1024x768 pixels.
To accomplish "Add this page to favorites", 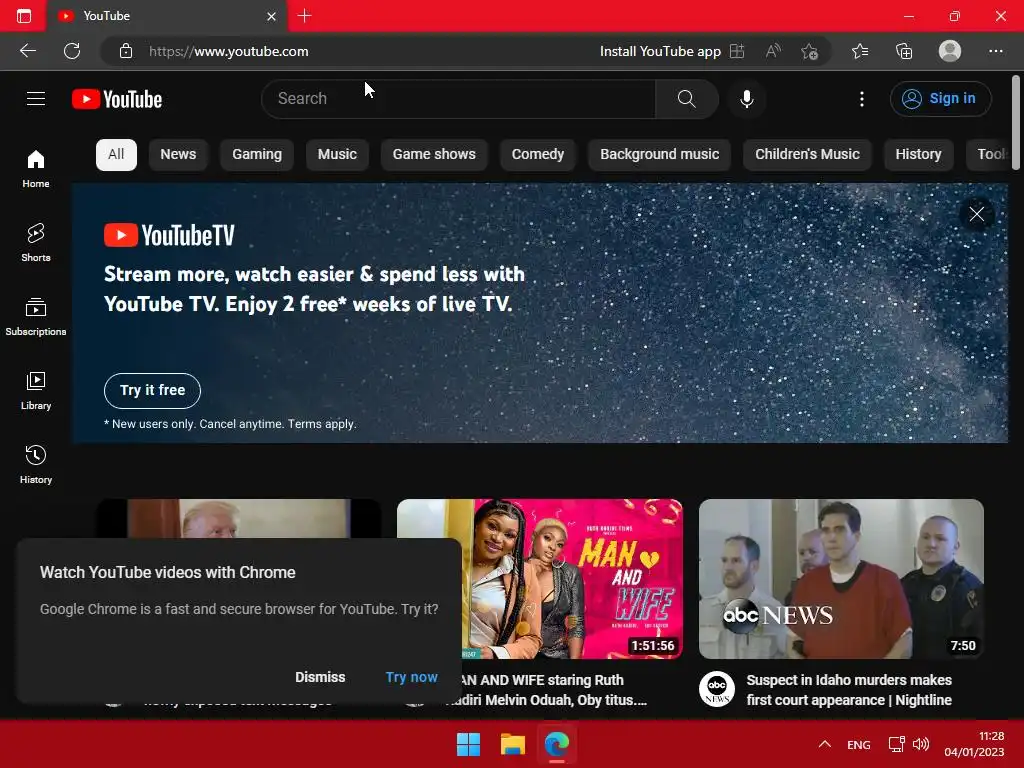I will tap(809, 51).
